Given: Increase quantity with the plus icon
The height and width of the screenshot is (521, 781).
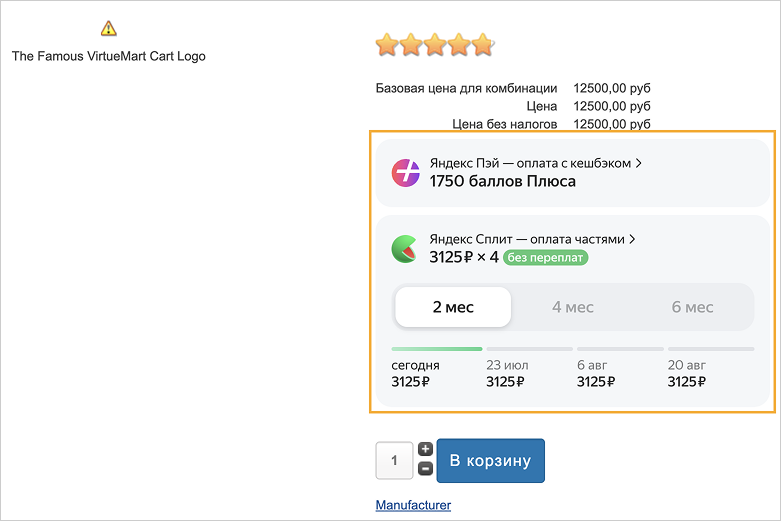Looking at the screenshot, I should click(x=425, y=449).
